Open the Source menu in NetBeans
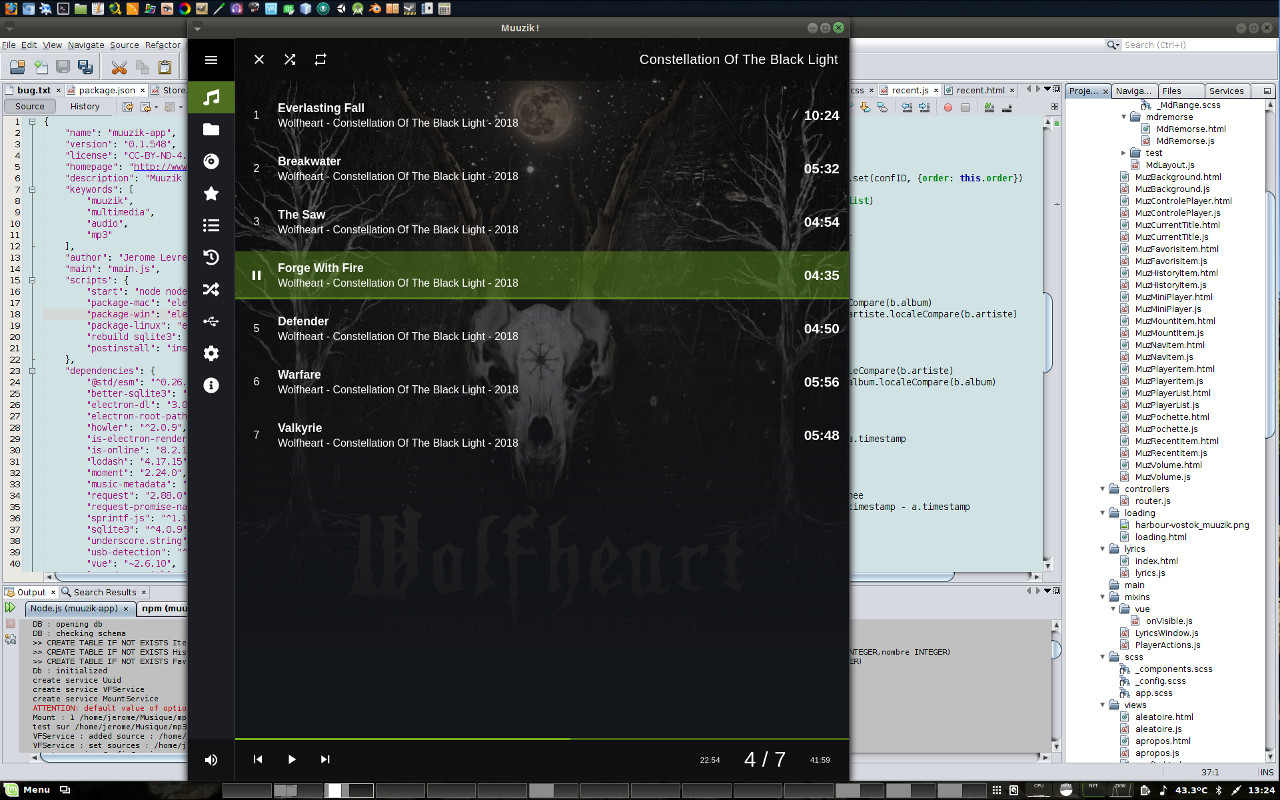This screenshot has width=1280, height=800. [x=124, y=45]
